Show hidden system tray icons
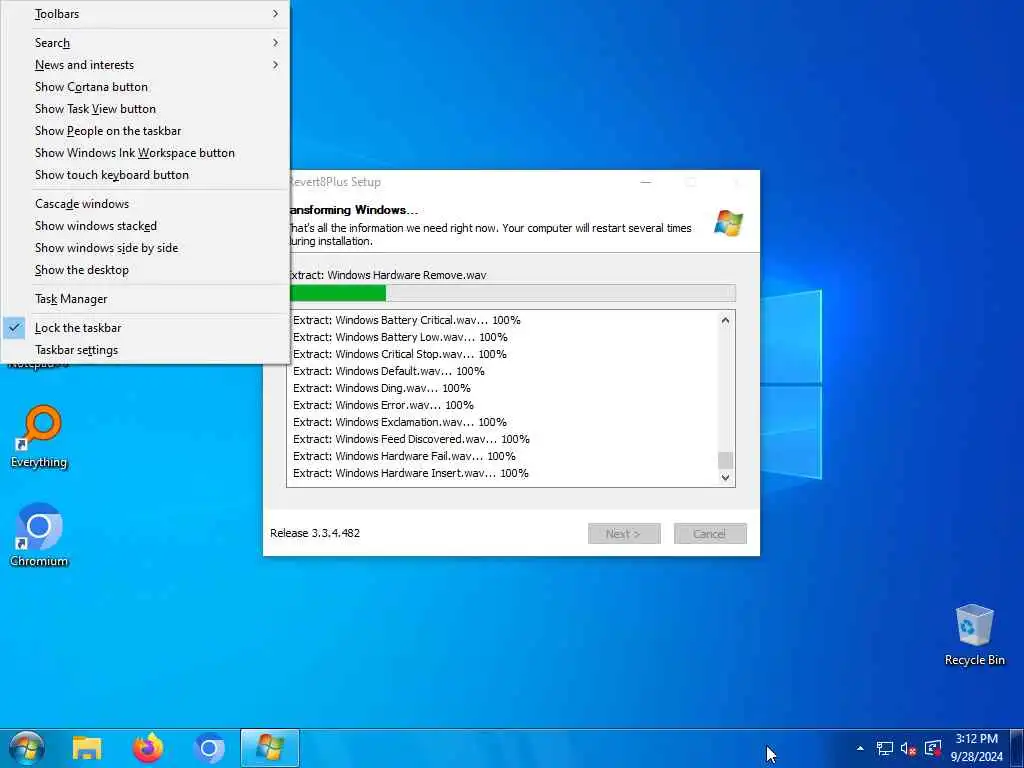This screenshot has width=1024, height=768. (860, 748)
